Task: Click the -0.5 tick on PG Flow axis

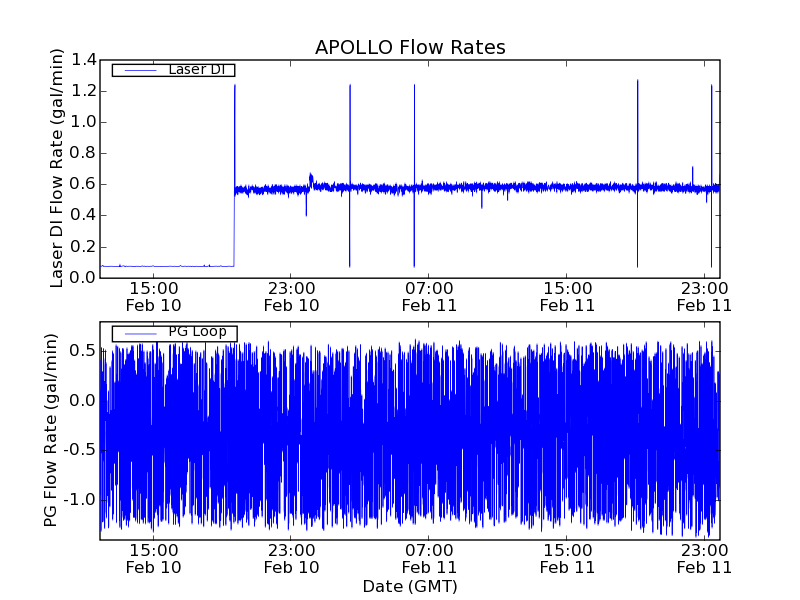Action: (80, 450)
